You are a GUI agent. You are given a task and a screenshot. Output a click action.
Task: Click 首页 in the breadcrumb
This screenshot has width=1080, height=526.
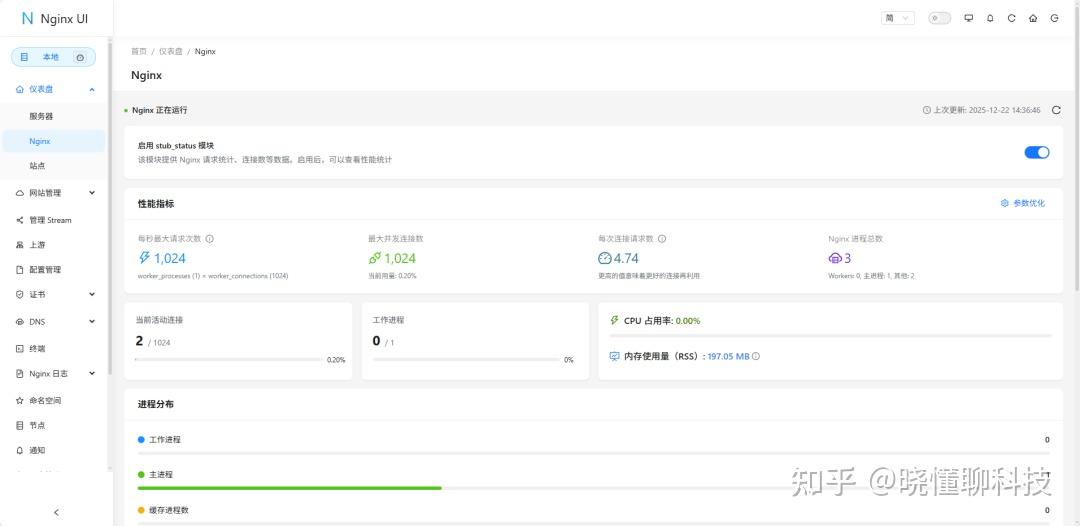click(139, 52)
